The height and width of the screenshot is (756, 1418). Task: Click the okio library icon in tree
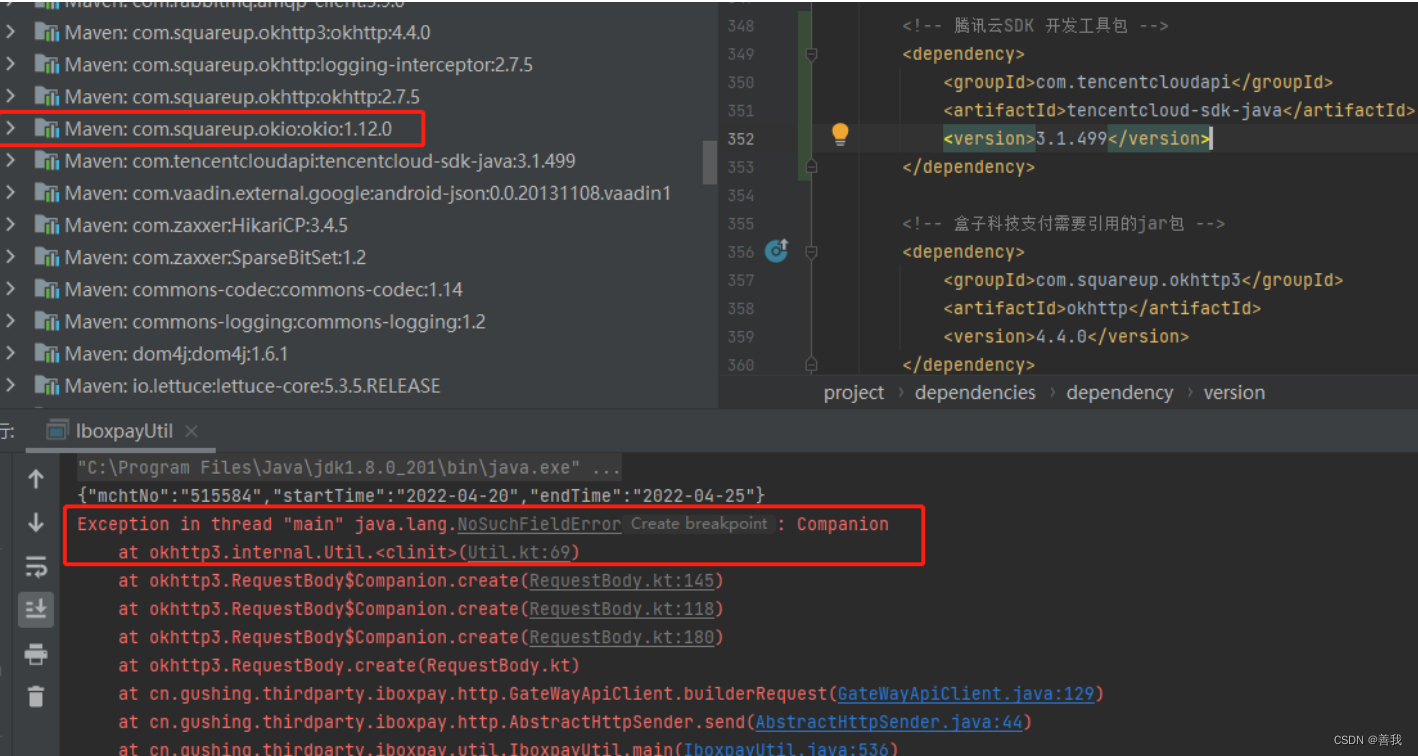click(x=46, y=128)
